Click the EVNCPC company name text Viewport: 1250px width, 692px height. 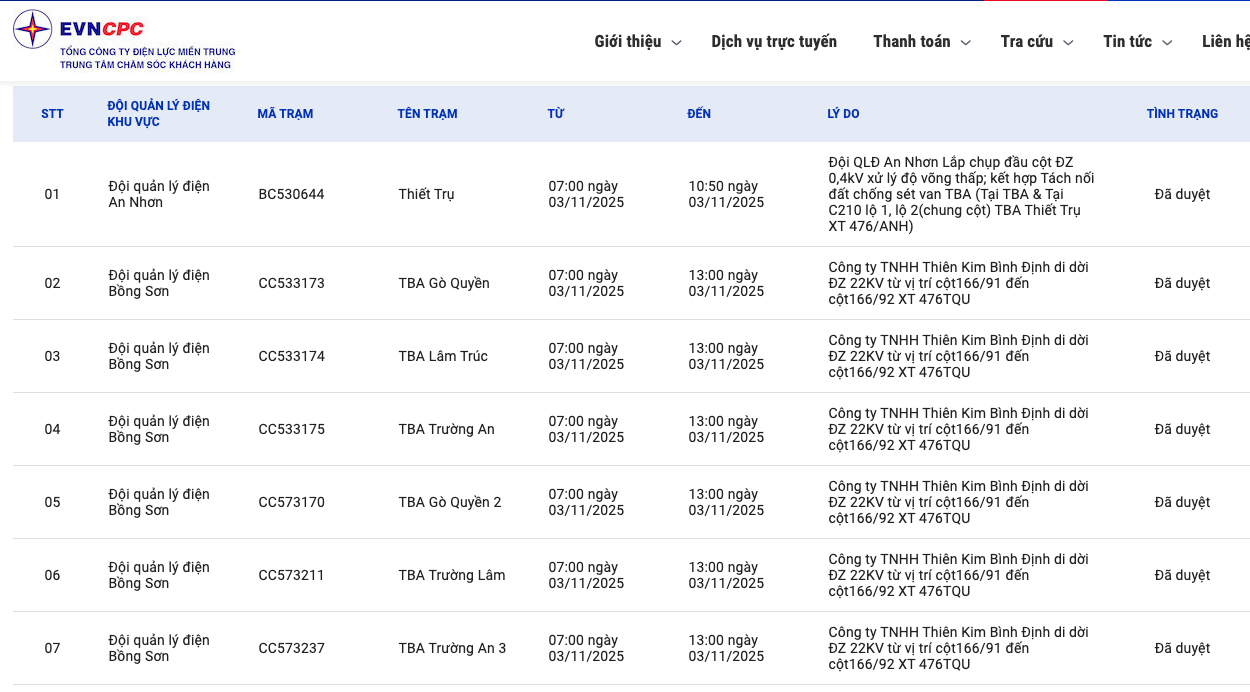[102, 28]
